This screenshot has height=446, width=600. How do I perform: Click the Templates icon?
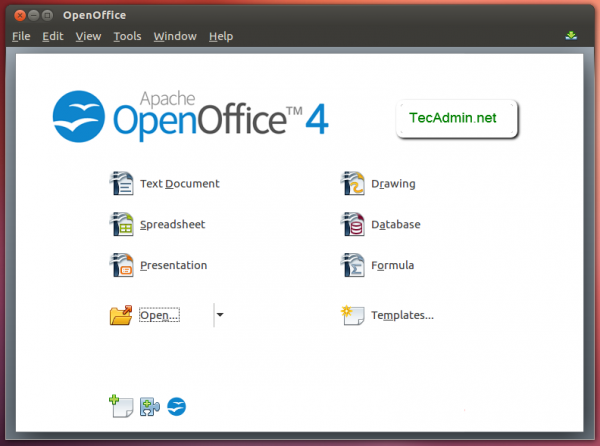[352, 315]
